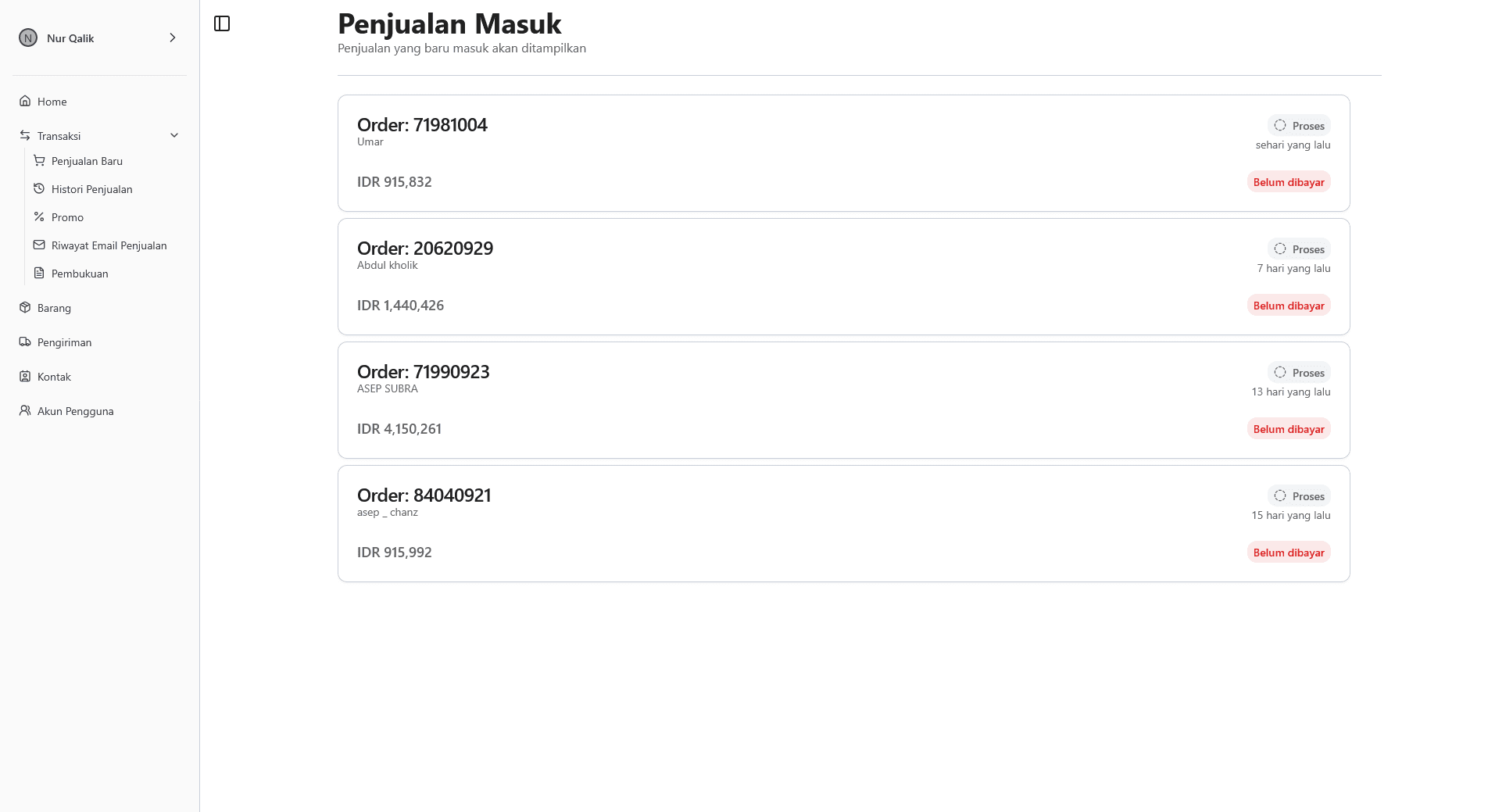Click the Home house icon
The height and width of the screenshot is (812, 1488).
[25, 101]
